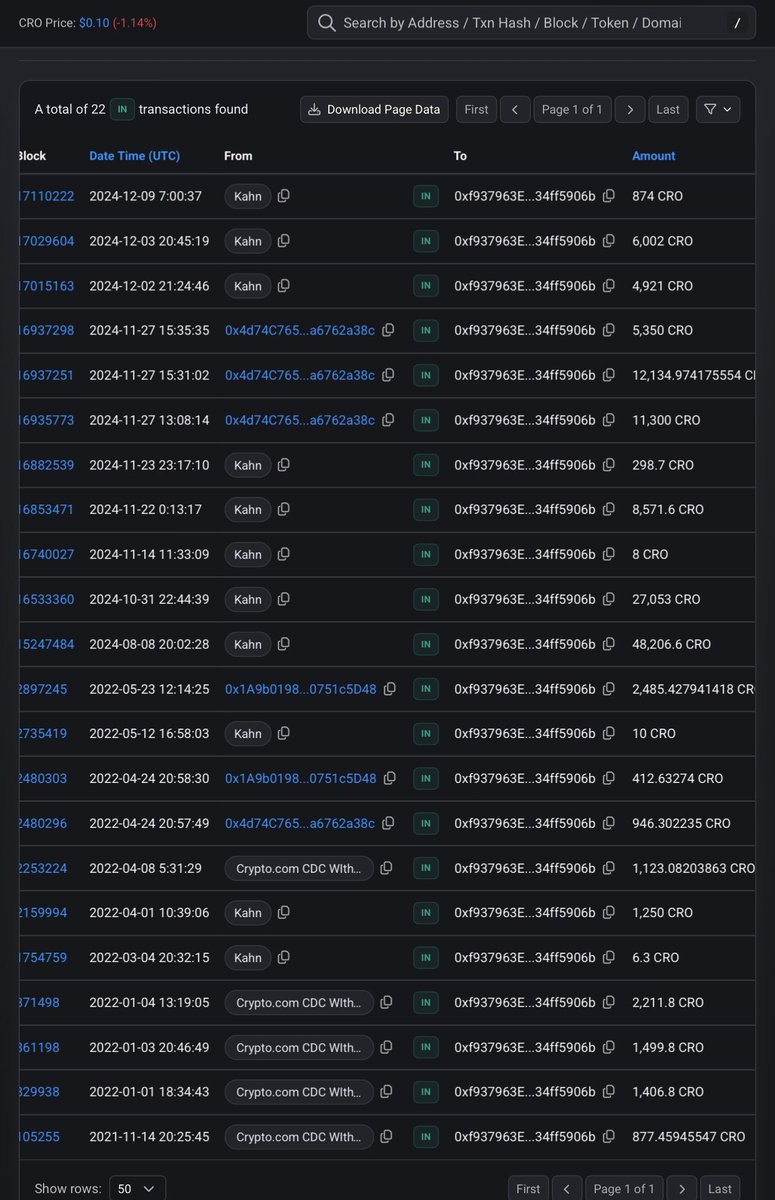
Task: Click the bottom First page button
Action: point(528,1188)
